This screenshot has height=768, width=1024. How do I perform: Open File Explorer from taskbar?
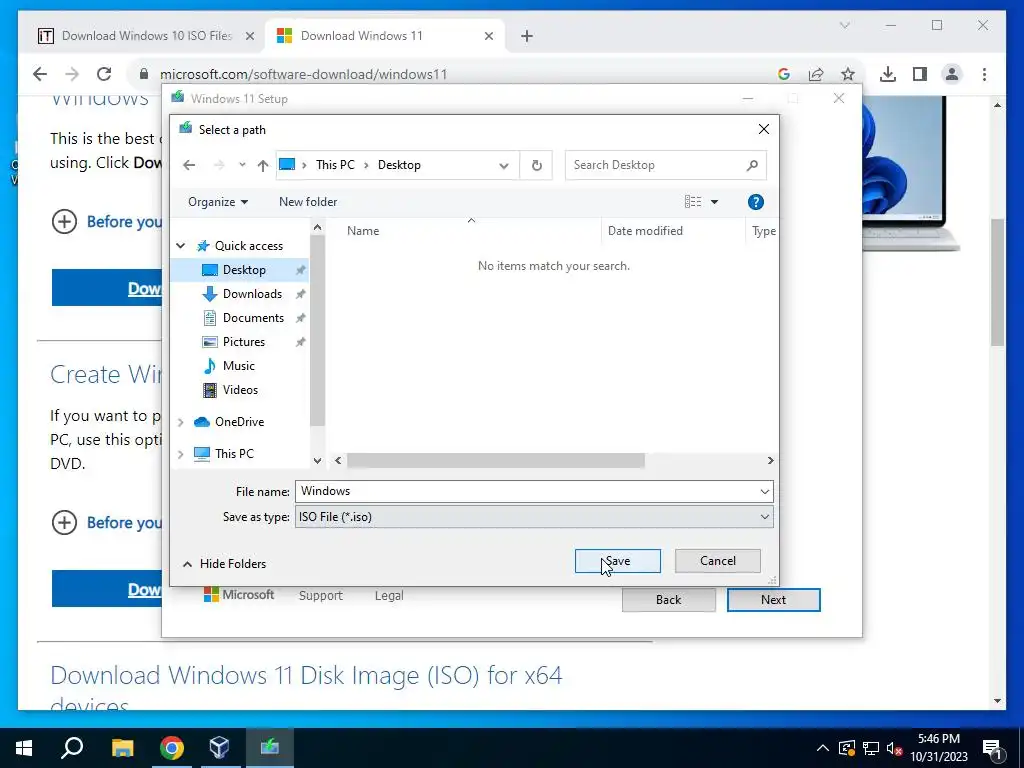pyautogui.click(x=122, y=748)
